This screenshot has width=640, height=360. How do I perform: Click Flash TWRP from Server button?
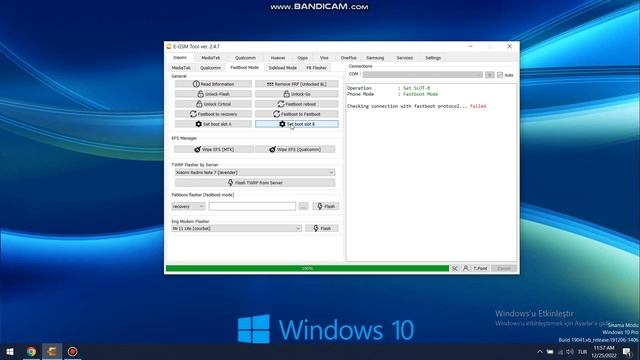click(x=255, y=182)
